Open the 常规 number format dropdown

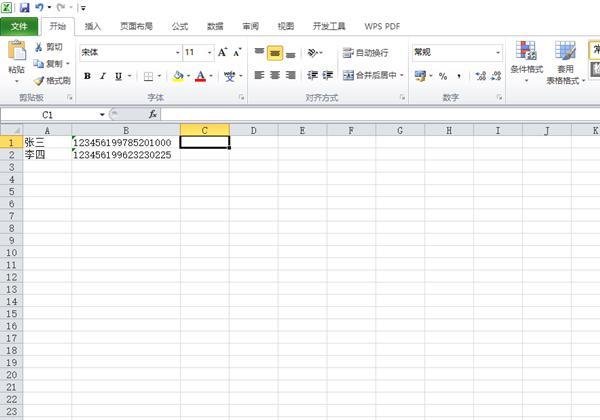point(497,52)
